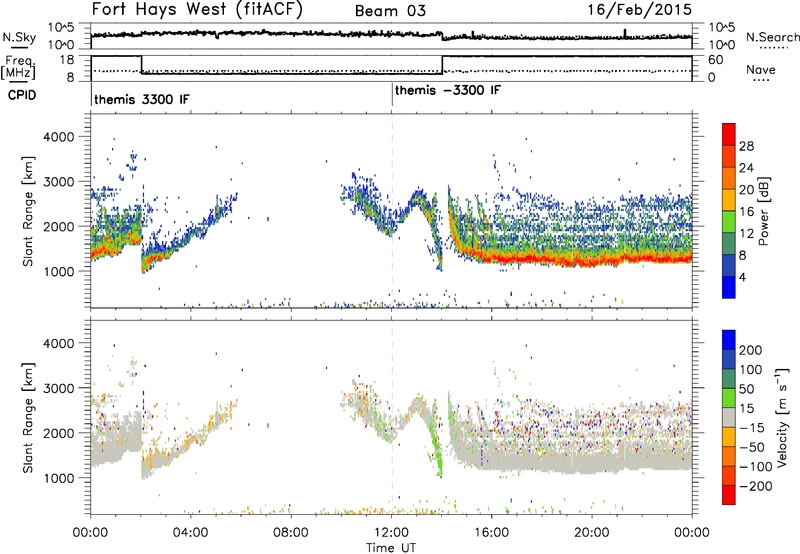Click the 'Freq. [MHz]' axis label

pos(19,67)
